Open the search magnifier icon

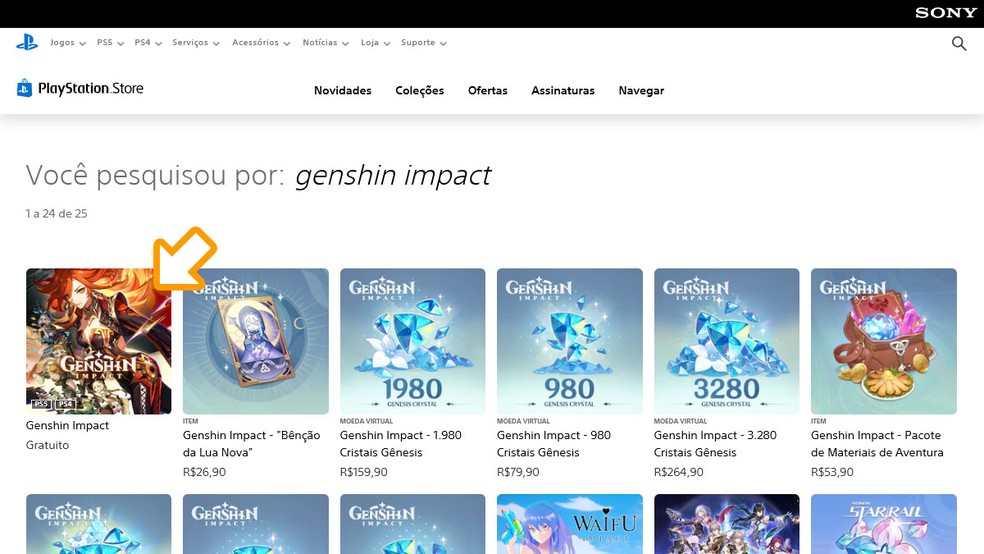coord(959,43)
